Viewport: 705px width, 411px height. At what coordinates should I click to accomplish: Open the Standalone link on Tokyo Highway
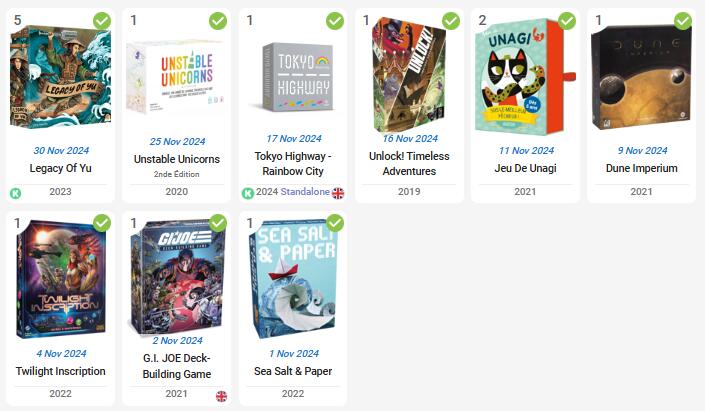pos(305,192)
